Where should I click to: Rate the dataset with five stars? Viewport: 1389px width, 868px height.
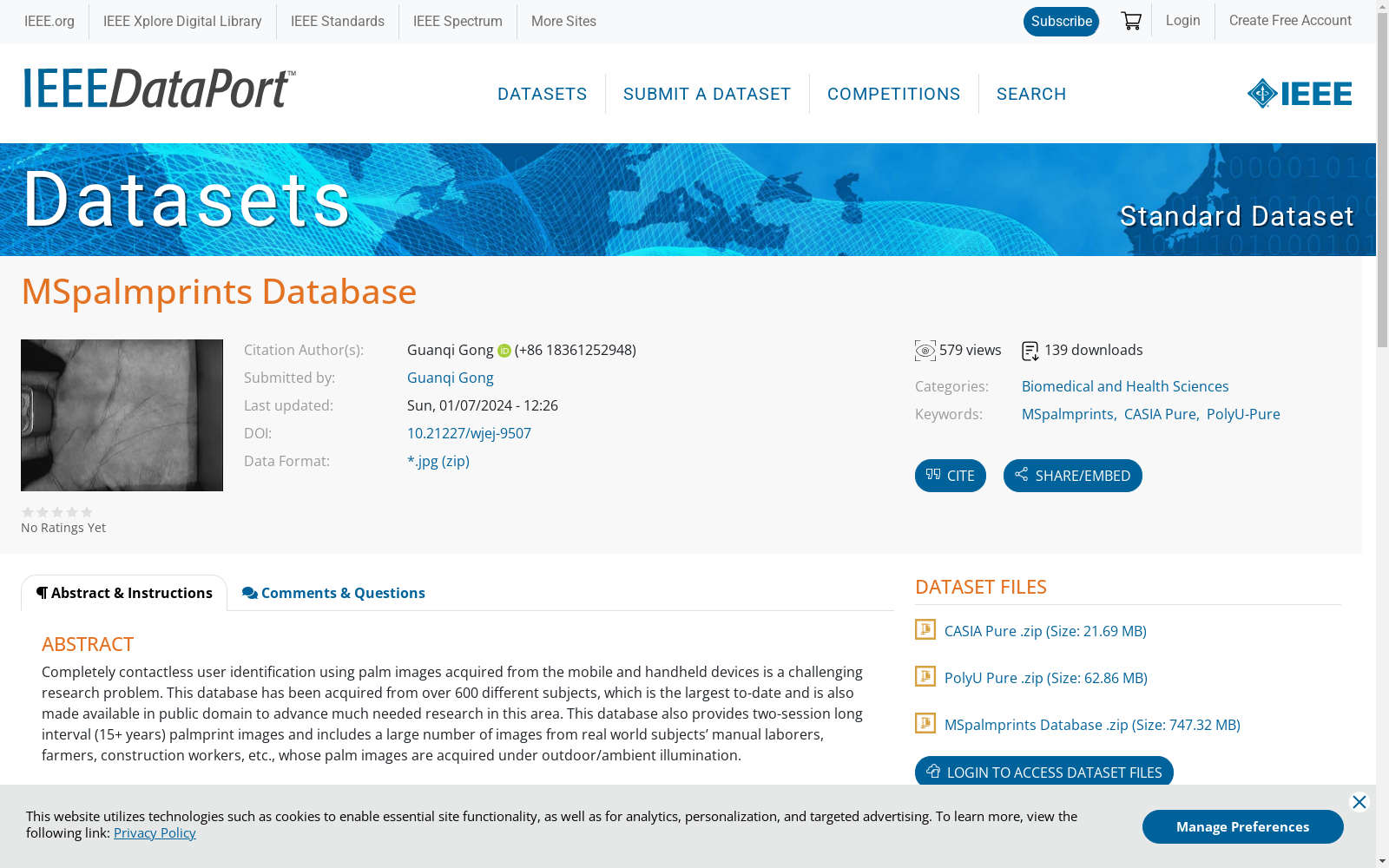point(87,512)
